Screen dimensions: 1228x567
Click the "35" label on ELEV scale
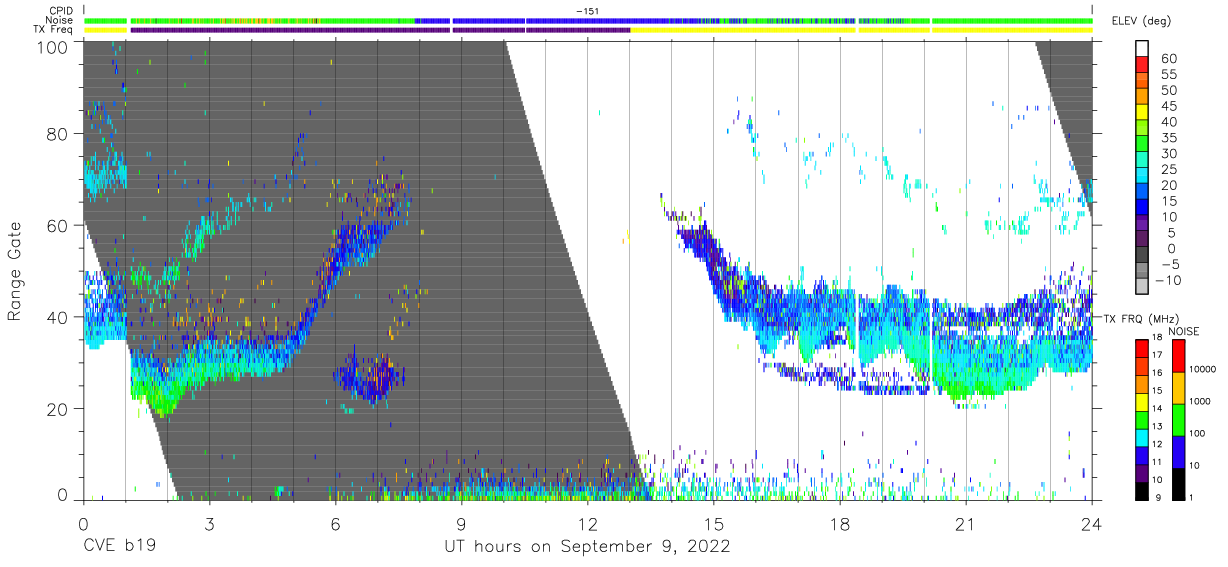pos(1168,138)
